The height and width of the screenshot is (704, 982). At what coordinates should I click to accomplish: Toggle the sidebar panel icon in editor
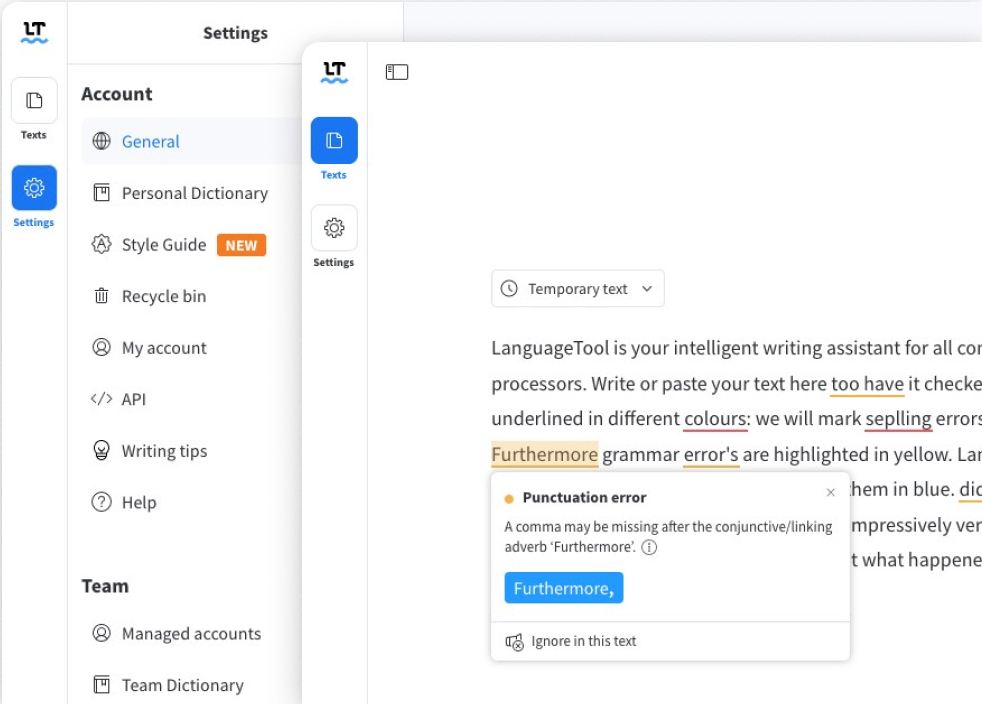pyautogui.click(x=396, y=72)
